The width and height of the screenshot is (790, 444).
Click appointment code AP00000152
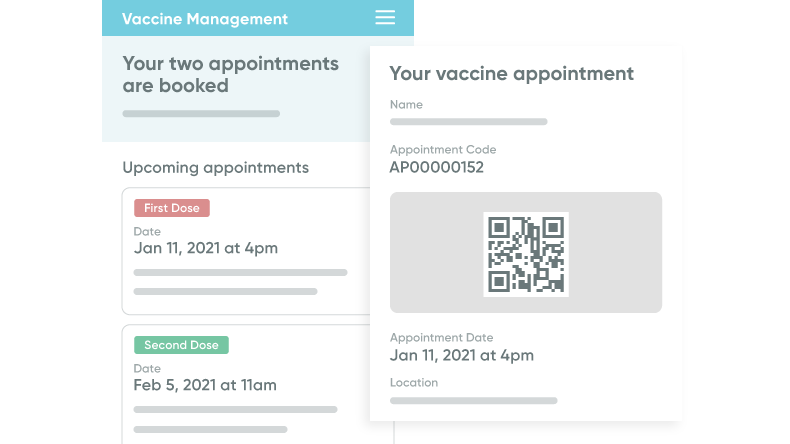tap(436, 167)
